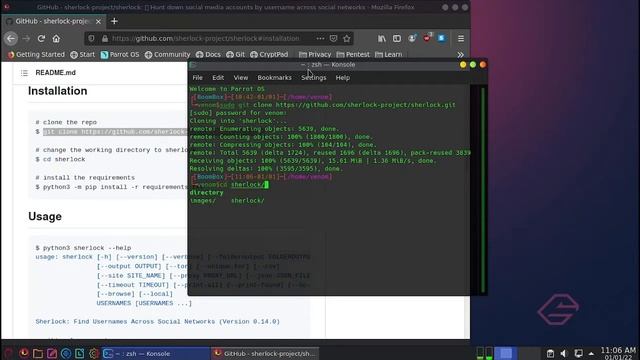
Task: Go back in Firefox history
Action: [11, 38]
